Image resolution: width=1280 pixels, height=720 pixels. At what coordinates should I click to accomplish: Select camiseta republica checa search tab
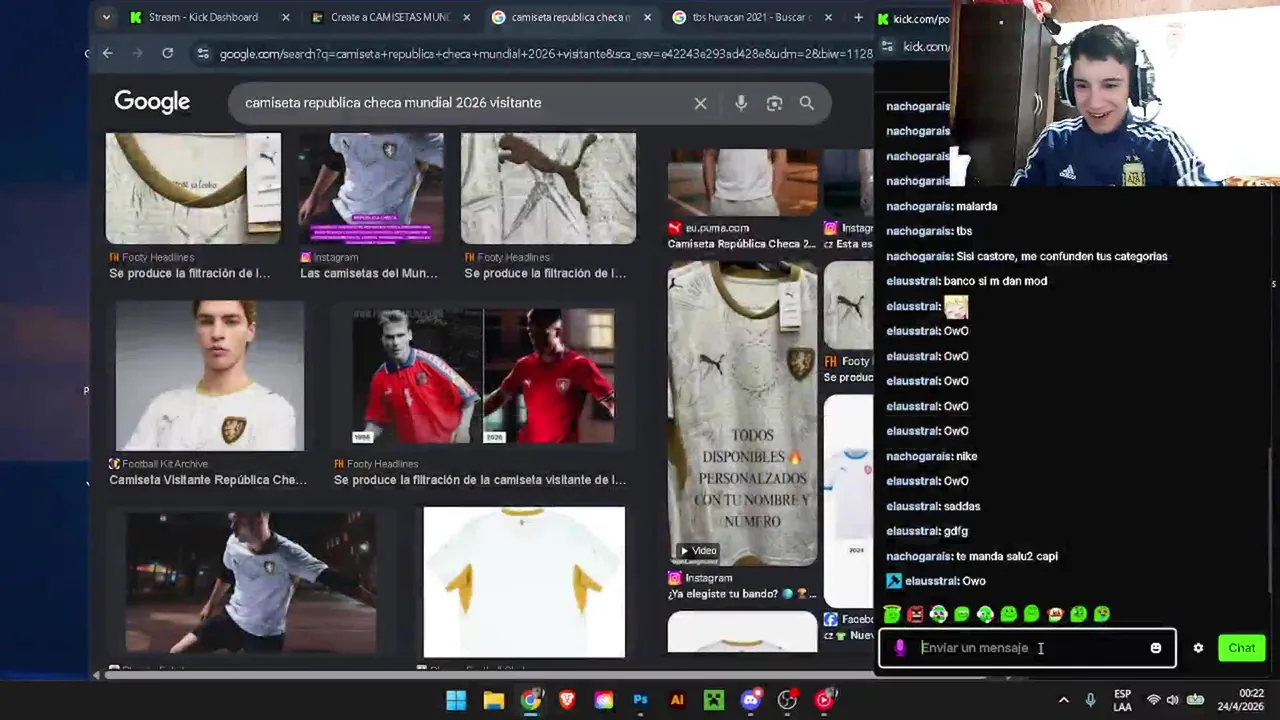click(572, 17)
